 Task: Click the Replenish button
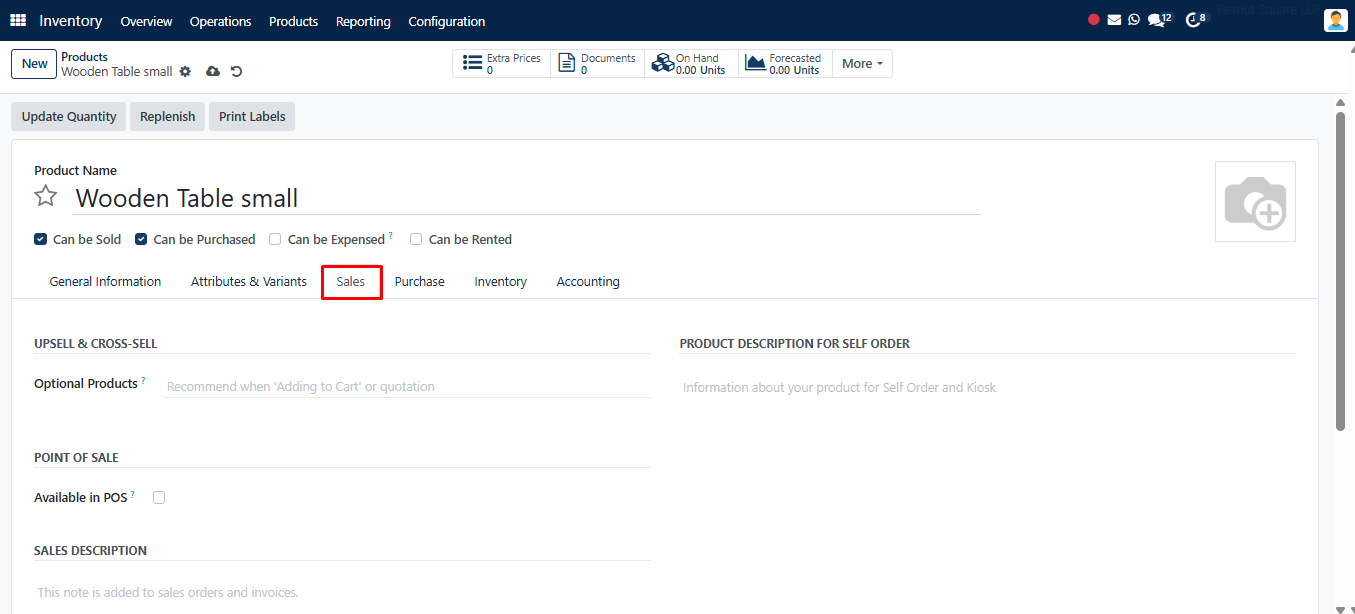[168, 117]
